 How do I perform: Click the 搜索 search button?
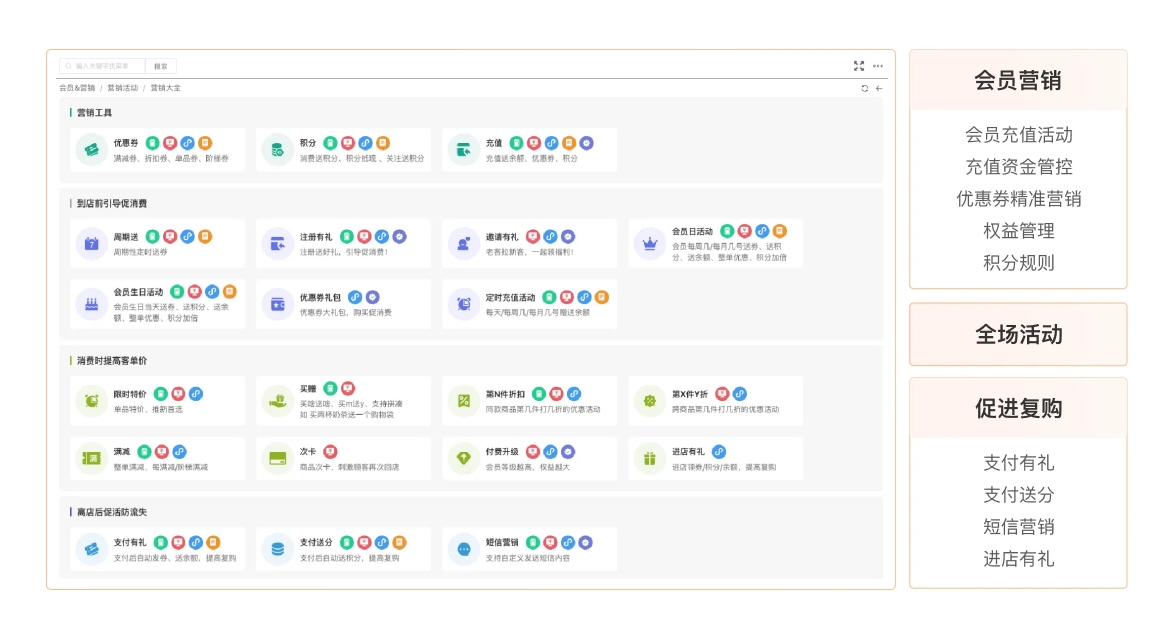click(160, 66)
